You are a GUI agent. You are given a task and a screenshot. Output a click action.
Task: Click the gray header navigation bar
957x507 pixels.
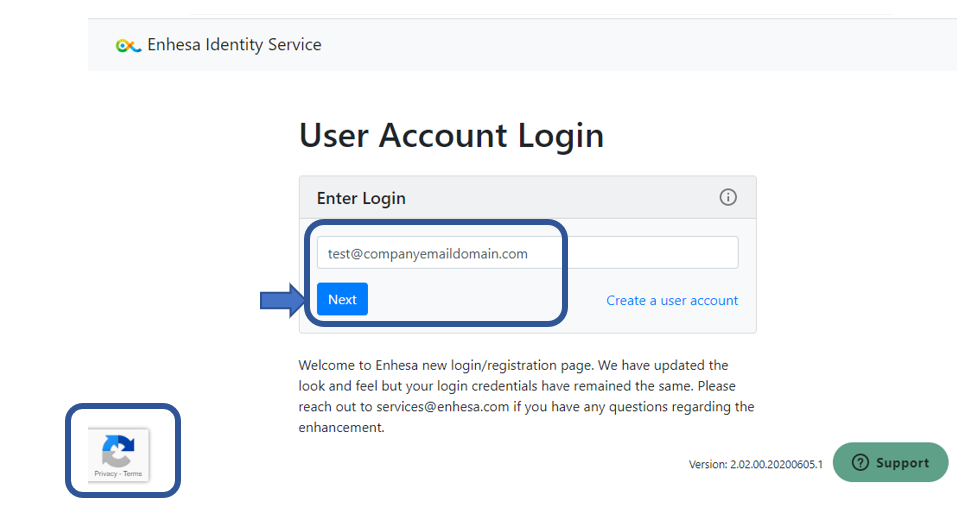coord(522,45)
